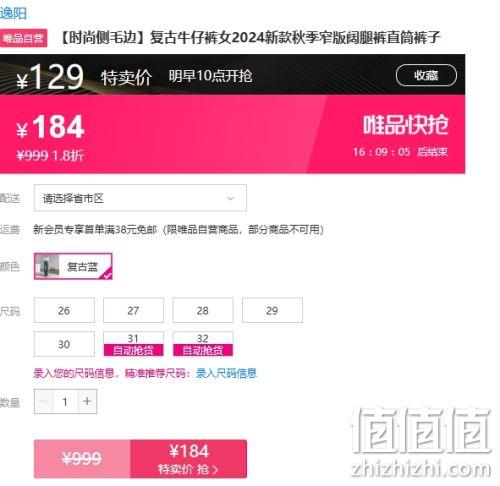Select the 复古蓝 color option

tap(73, 266)
